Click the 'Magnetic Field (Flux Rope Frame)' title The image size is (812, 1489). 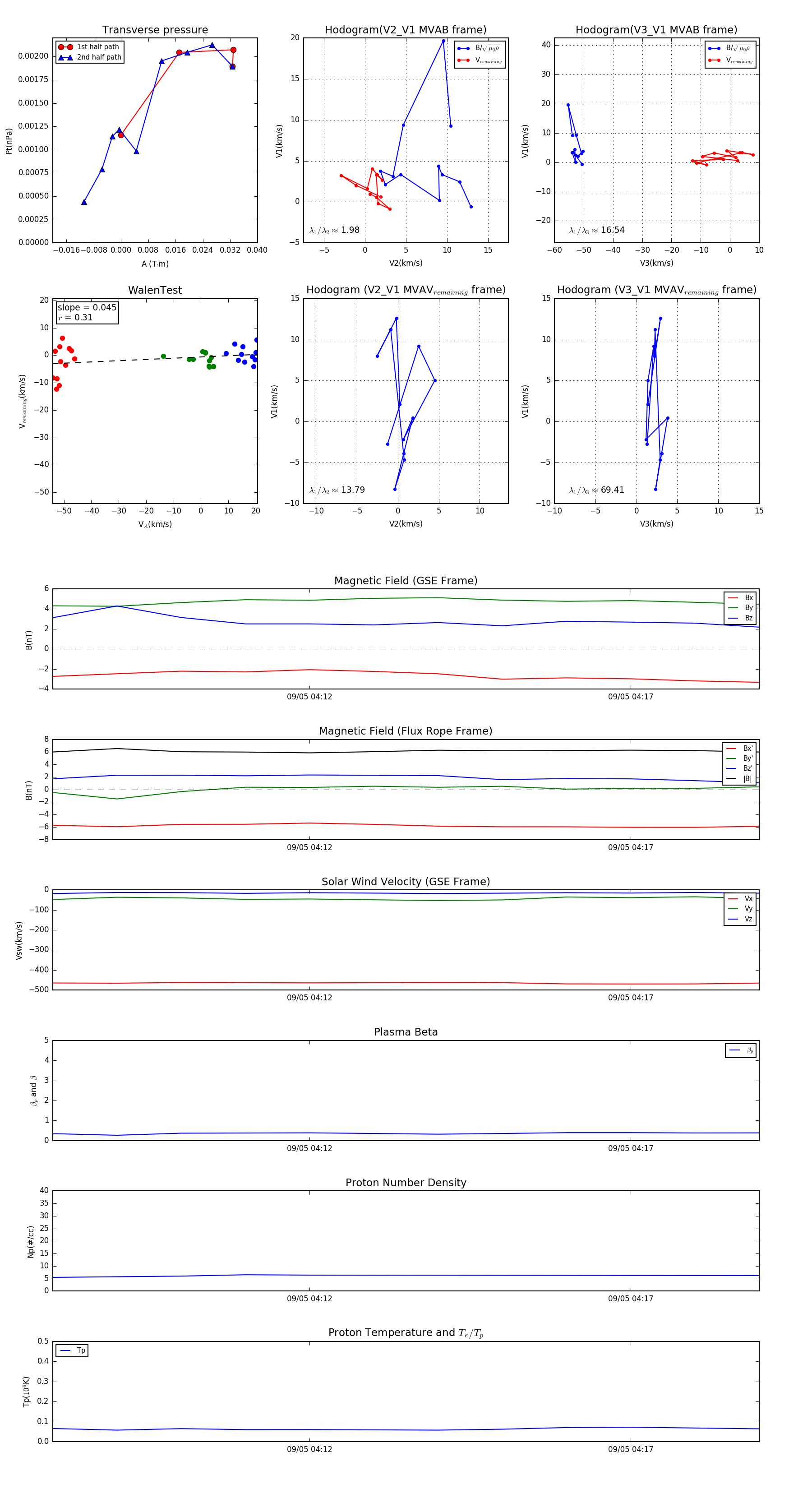tap(406, 731)
